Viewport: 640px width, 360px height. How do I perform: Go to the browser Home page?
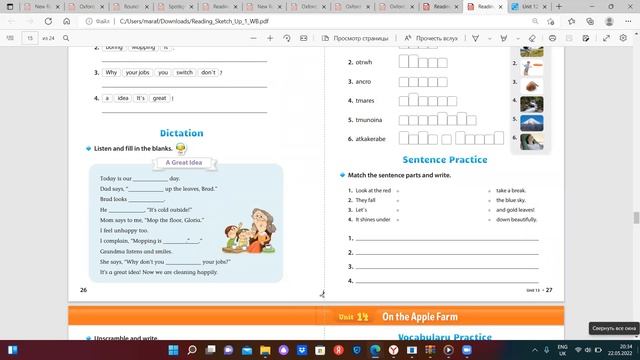tap(67, 21)
